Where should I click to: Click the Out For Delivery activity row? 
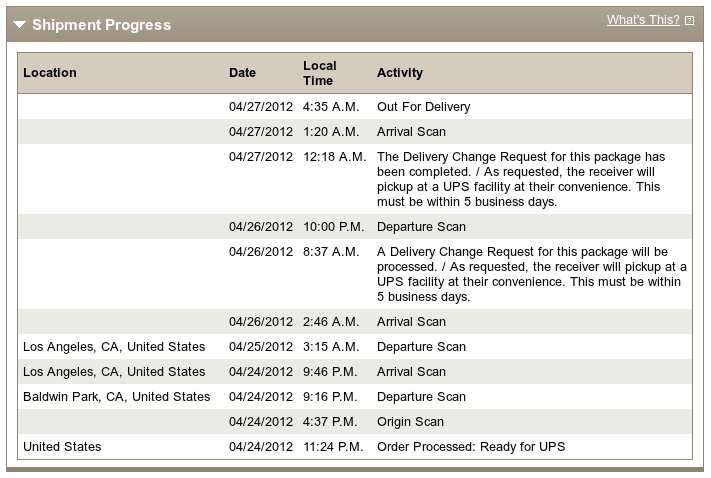click(x=355, y=107)
